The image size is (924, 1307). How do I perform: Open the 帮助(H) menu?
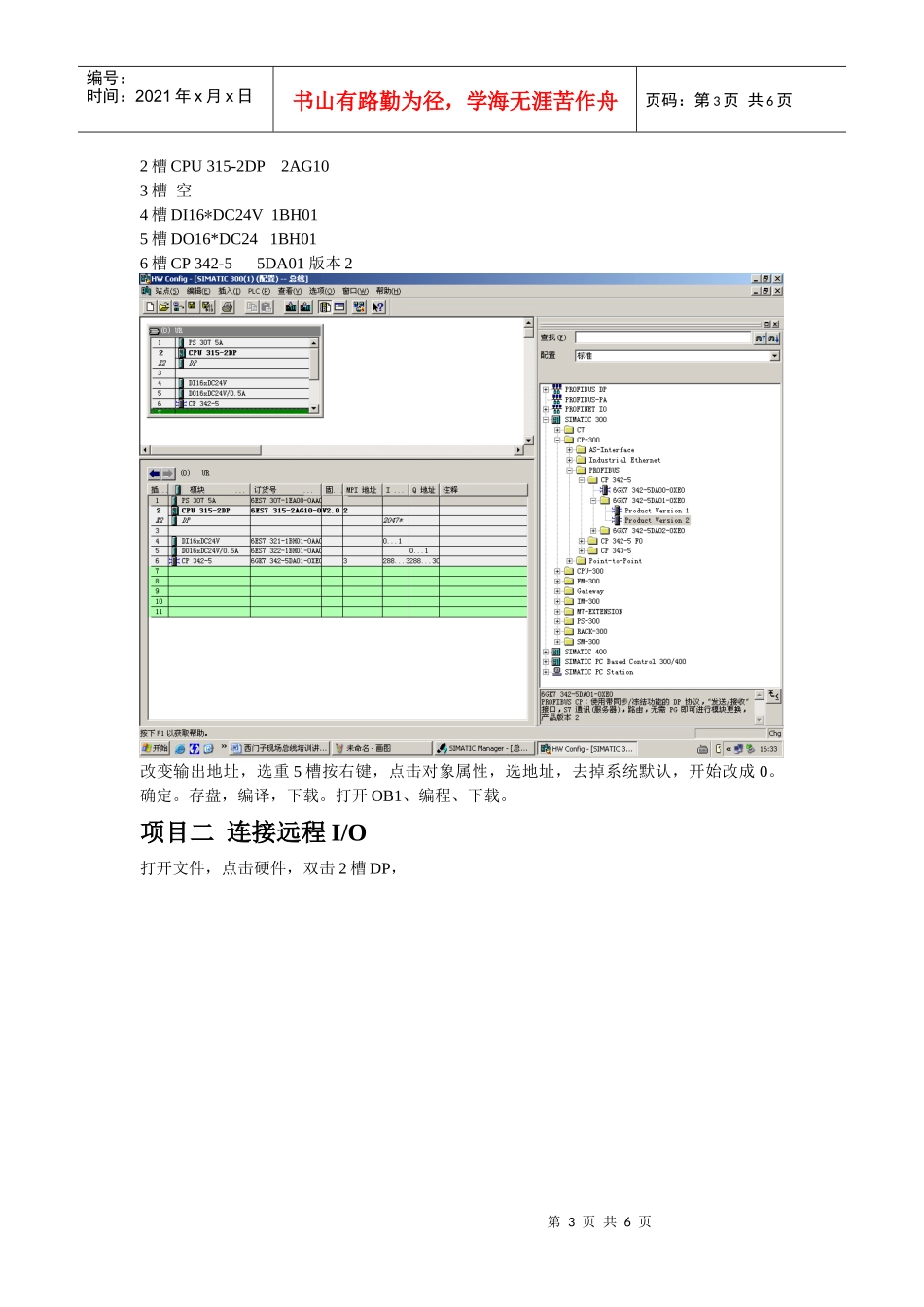point(388,291)
